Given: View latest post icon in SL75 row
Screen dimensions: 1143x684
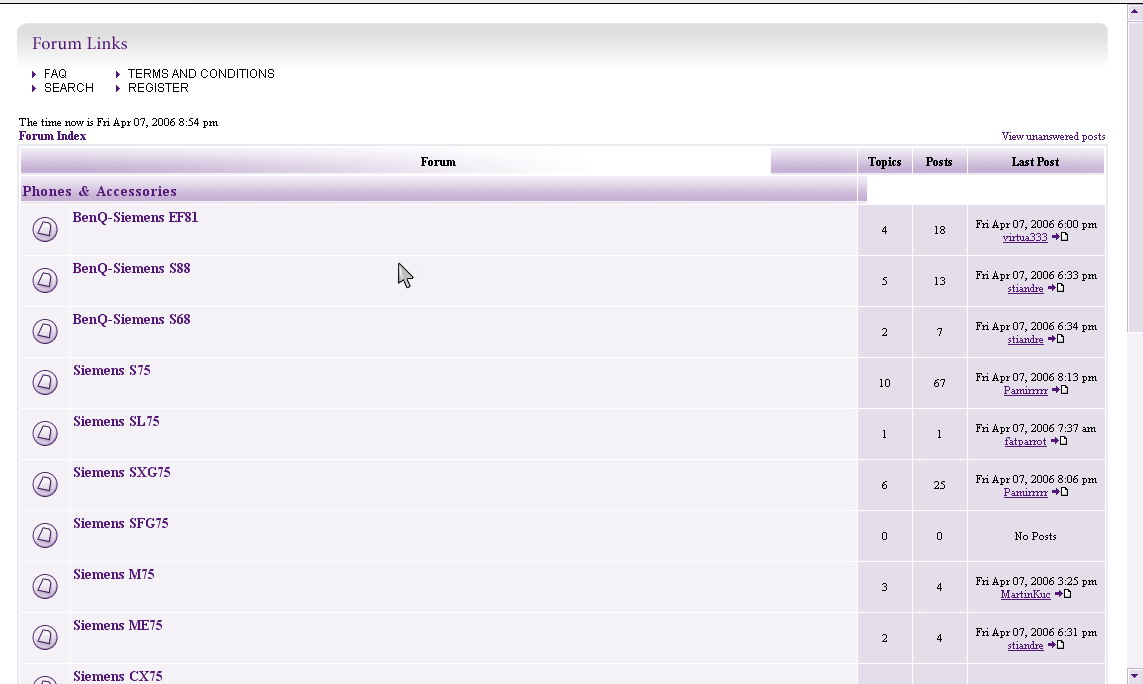Looking at the screenshot, I should (1059, 441).
